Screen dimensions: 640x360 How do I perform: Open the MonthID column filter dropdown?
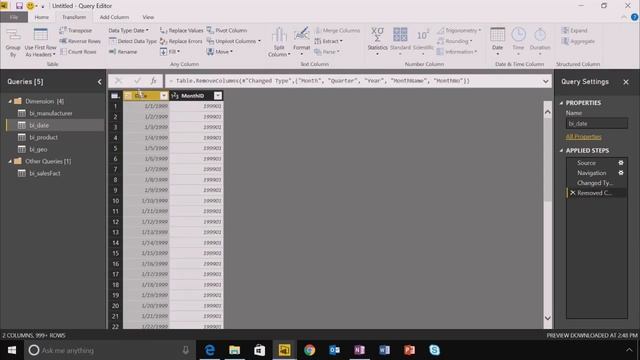coord(218,96)
